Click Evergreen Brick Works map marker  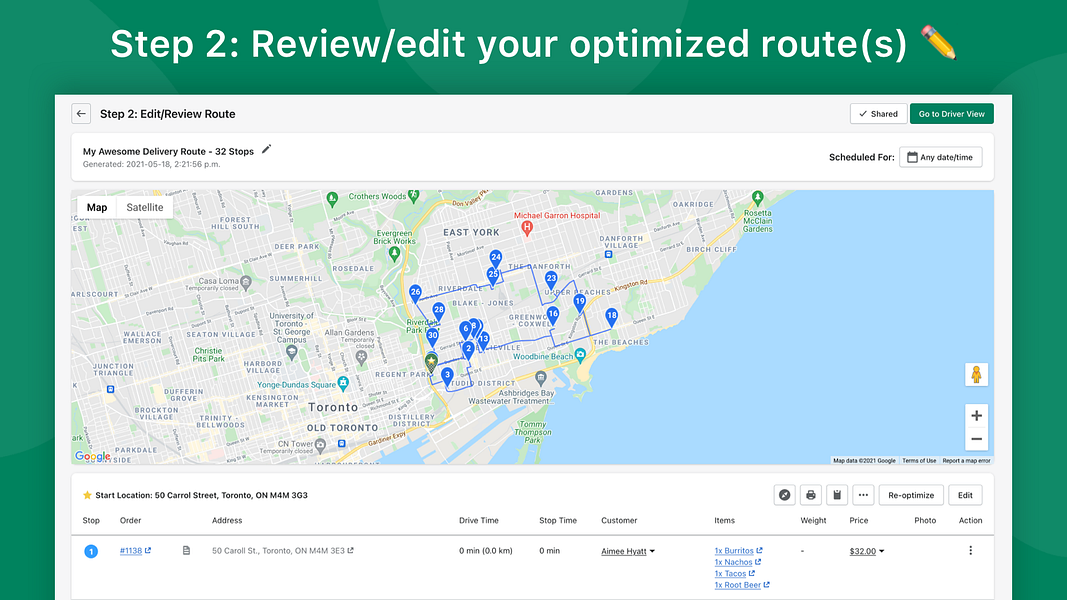[x=394, y=253]
